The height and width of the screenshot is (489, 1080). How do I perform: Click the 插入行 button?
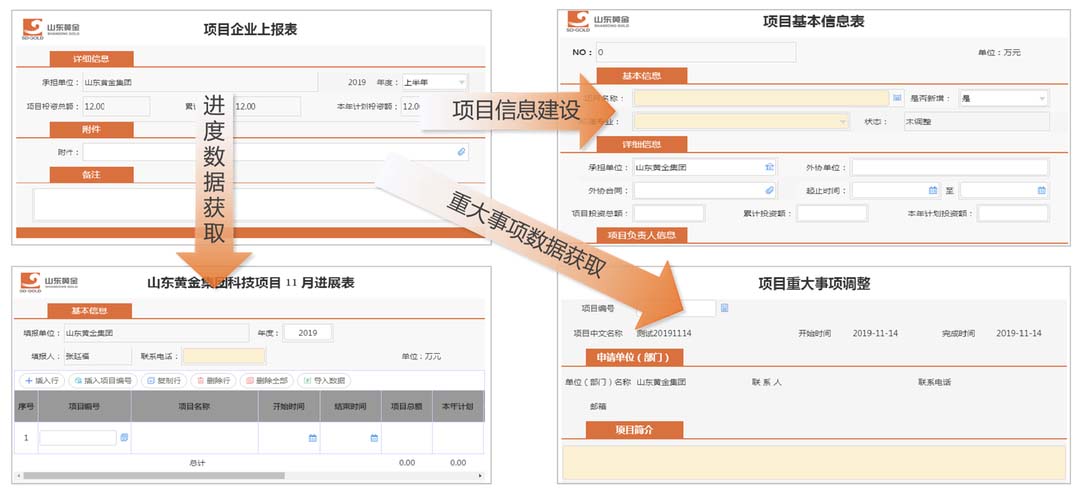[x=41, y=380]
